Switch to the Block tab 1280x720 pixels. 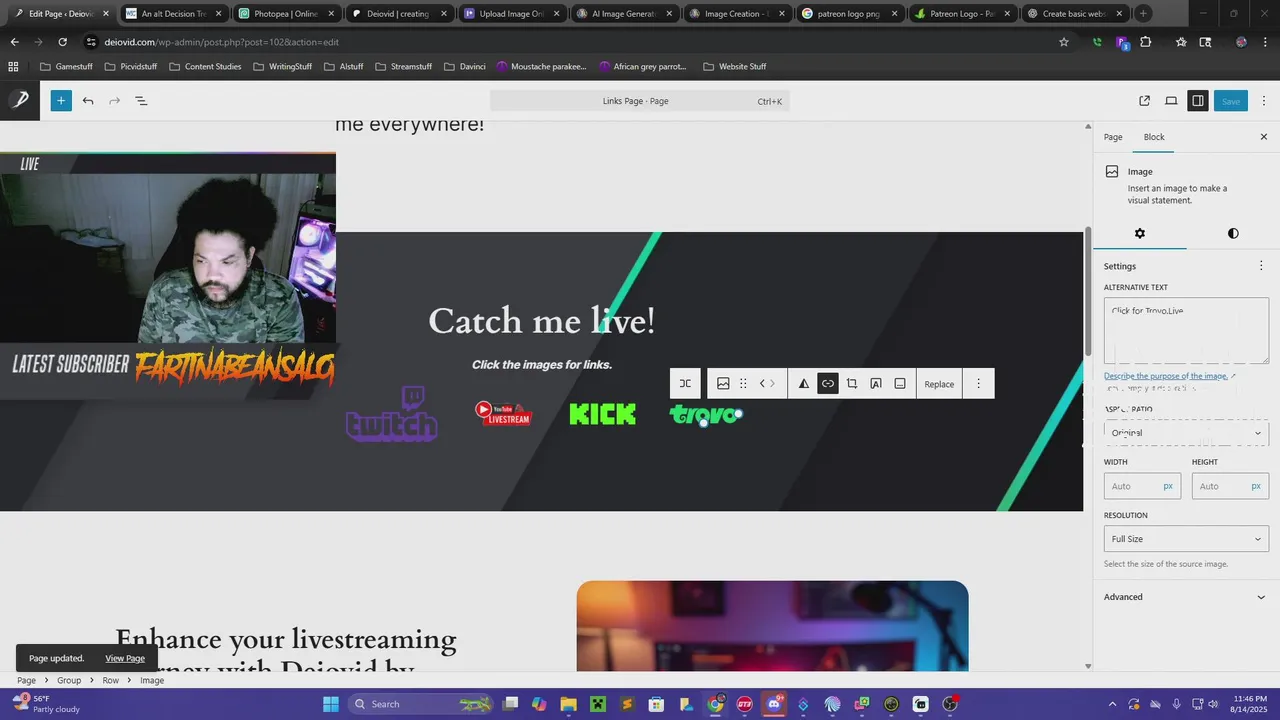(x=1154, y=137)
